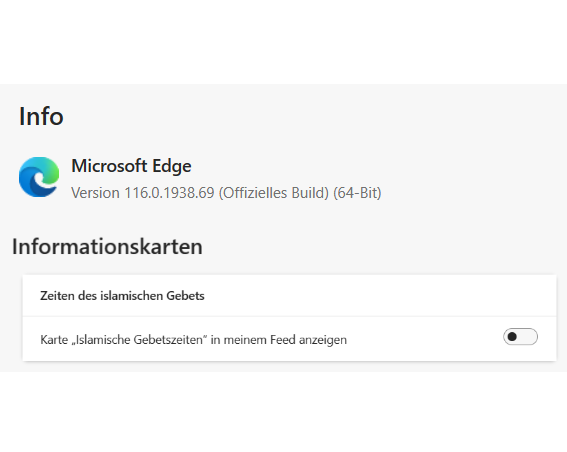The height and width of the screenshot is (452, 567).
Task: Click the blue swirl of the Edge logo
Action: coord(31,183)
